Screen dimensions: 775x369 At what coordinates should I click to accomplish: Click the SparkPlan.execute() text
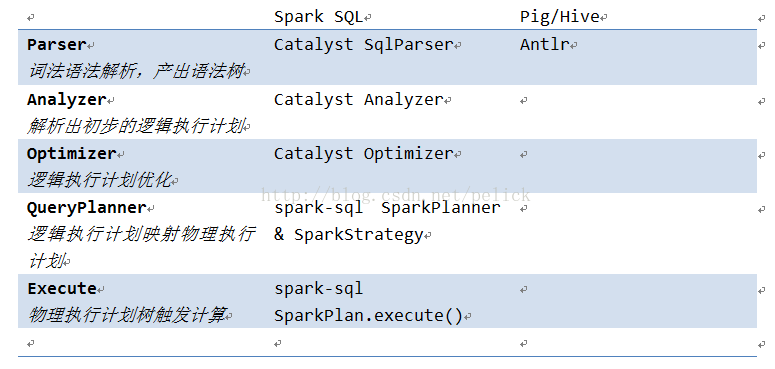368,316
